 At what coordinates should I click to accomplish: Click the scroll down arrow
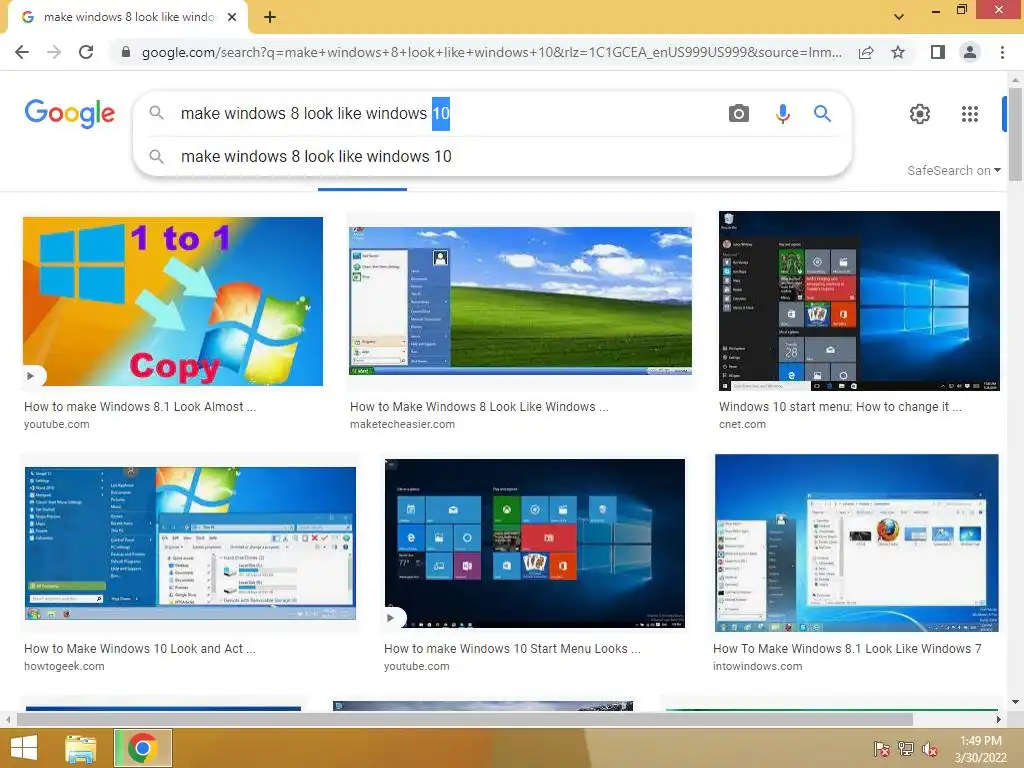click(1015, 702)
